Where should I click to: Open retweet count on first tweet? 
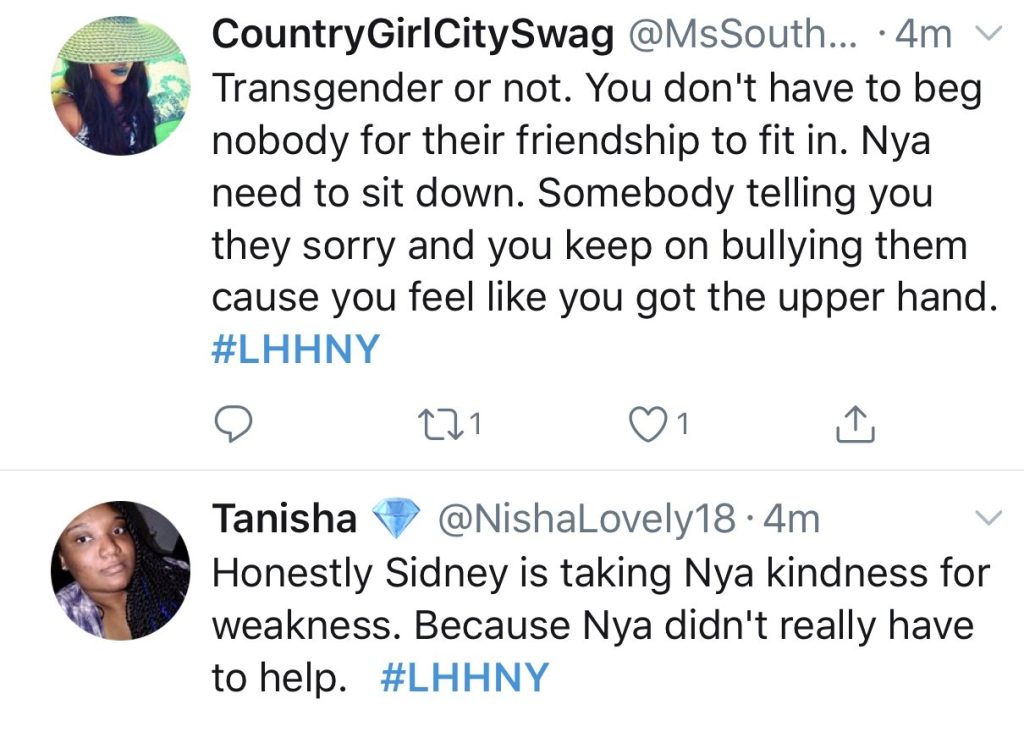pos(476,424)
